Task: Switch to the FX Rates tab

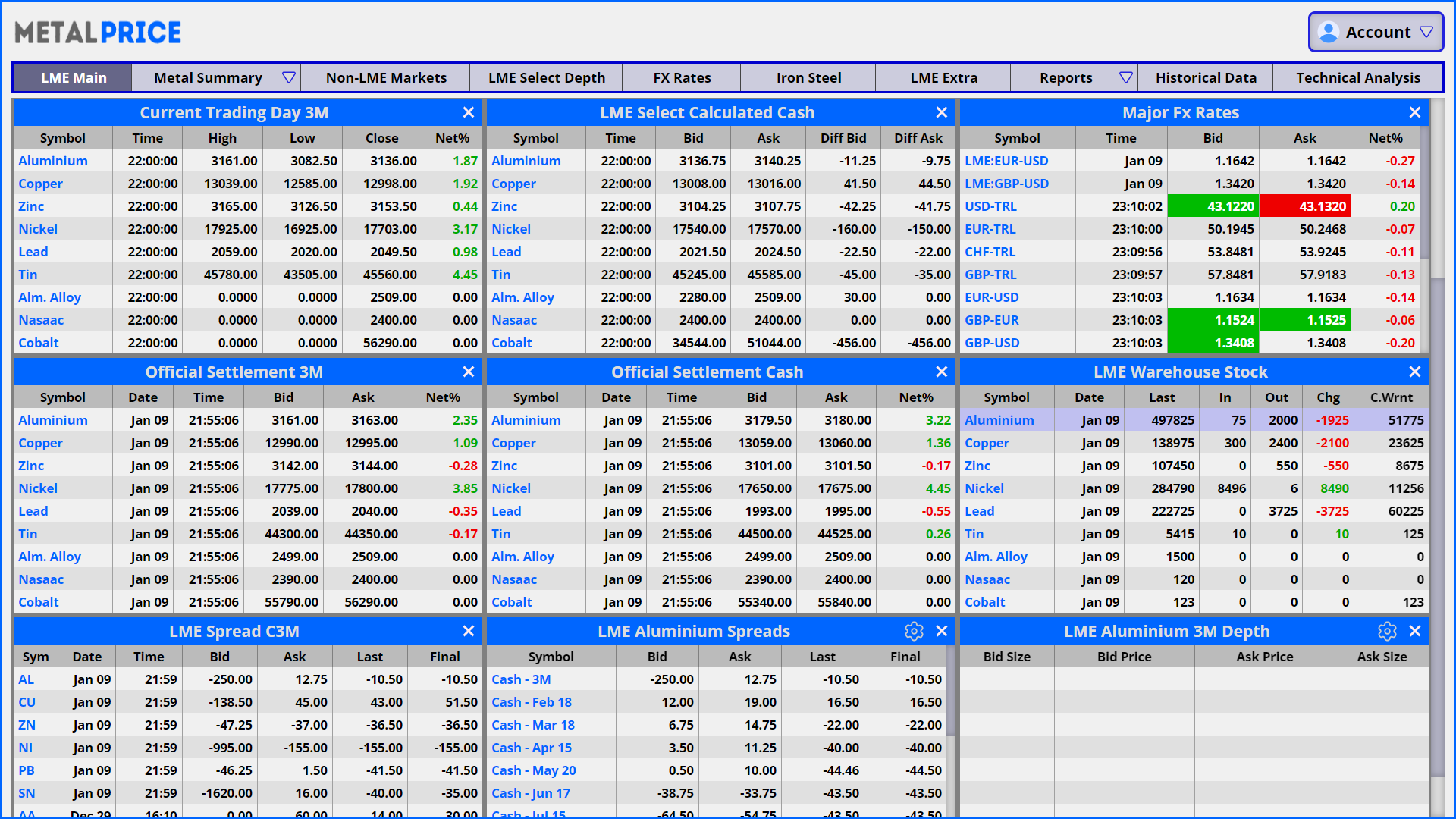Action: coord(682,77)
